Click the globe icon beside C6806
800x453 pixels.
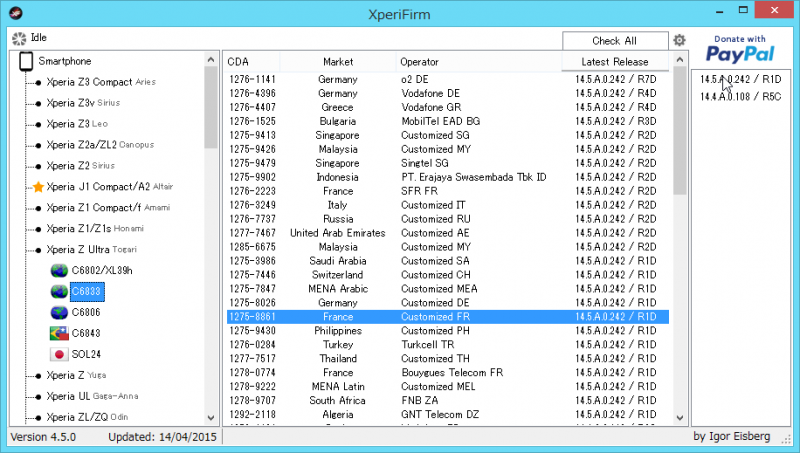59,312
